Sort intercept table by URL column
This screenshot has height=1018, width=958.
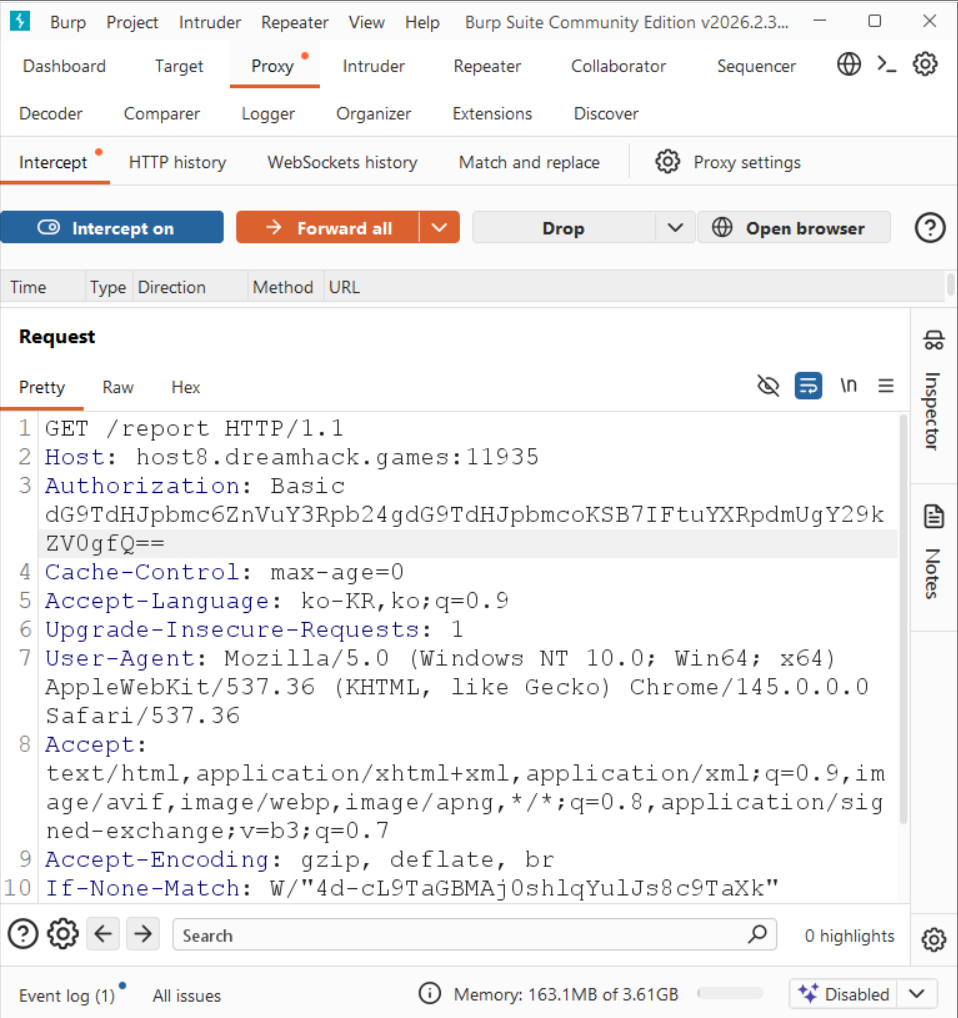[x=344, y=287]
